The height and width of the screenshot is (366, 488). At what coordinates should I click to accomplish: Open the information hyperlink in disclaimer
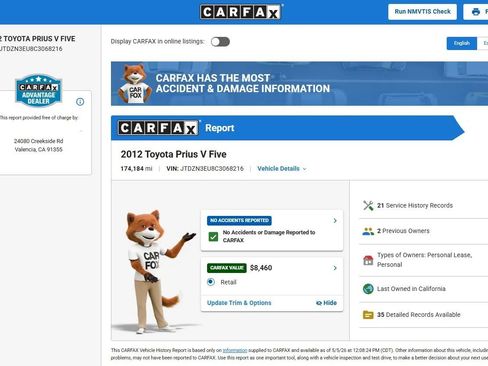point(235,350)
